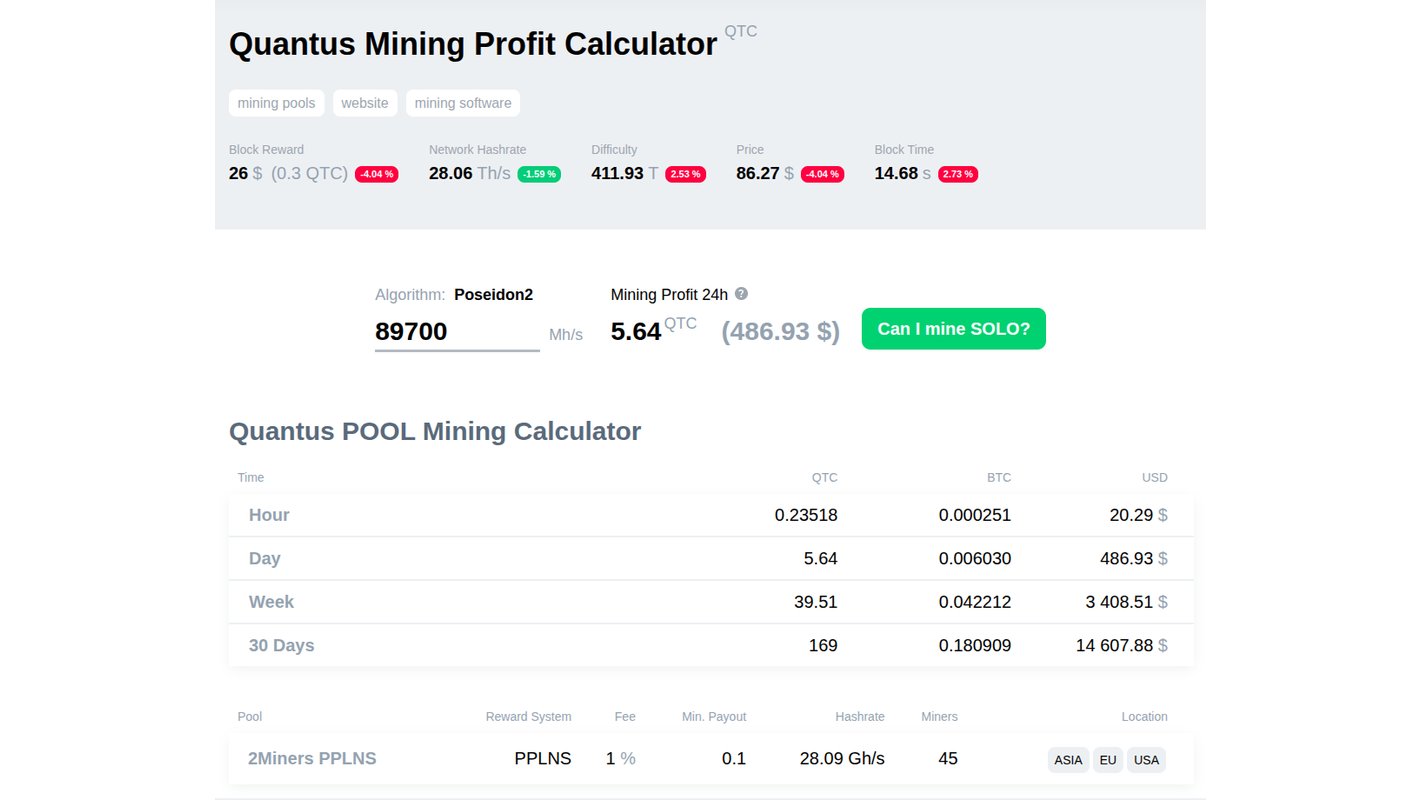Click the Mining Profit 24h help icon
The height and width of the screenshot is (800, 1422).
741,294
